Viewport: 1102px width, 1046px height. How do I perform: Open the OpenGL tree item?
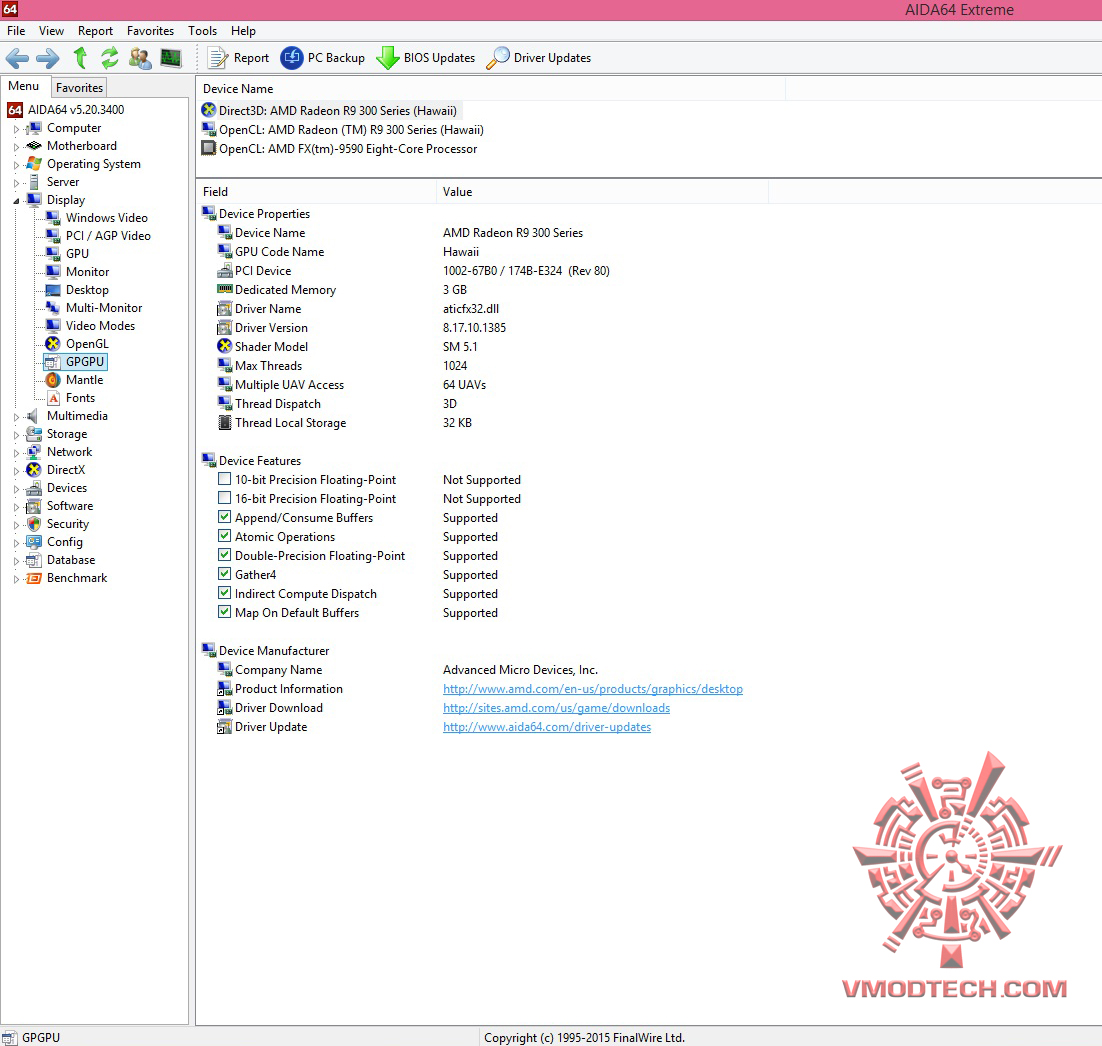pyautogui.click(x=87, y=344)
